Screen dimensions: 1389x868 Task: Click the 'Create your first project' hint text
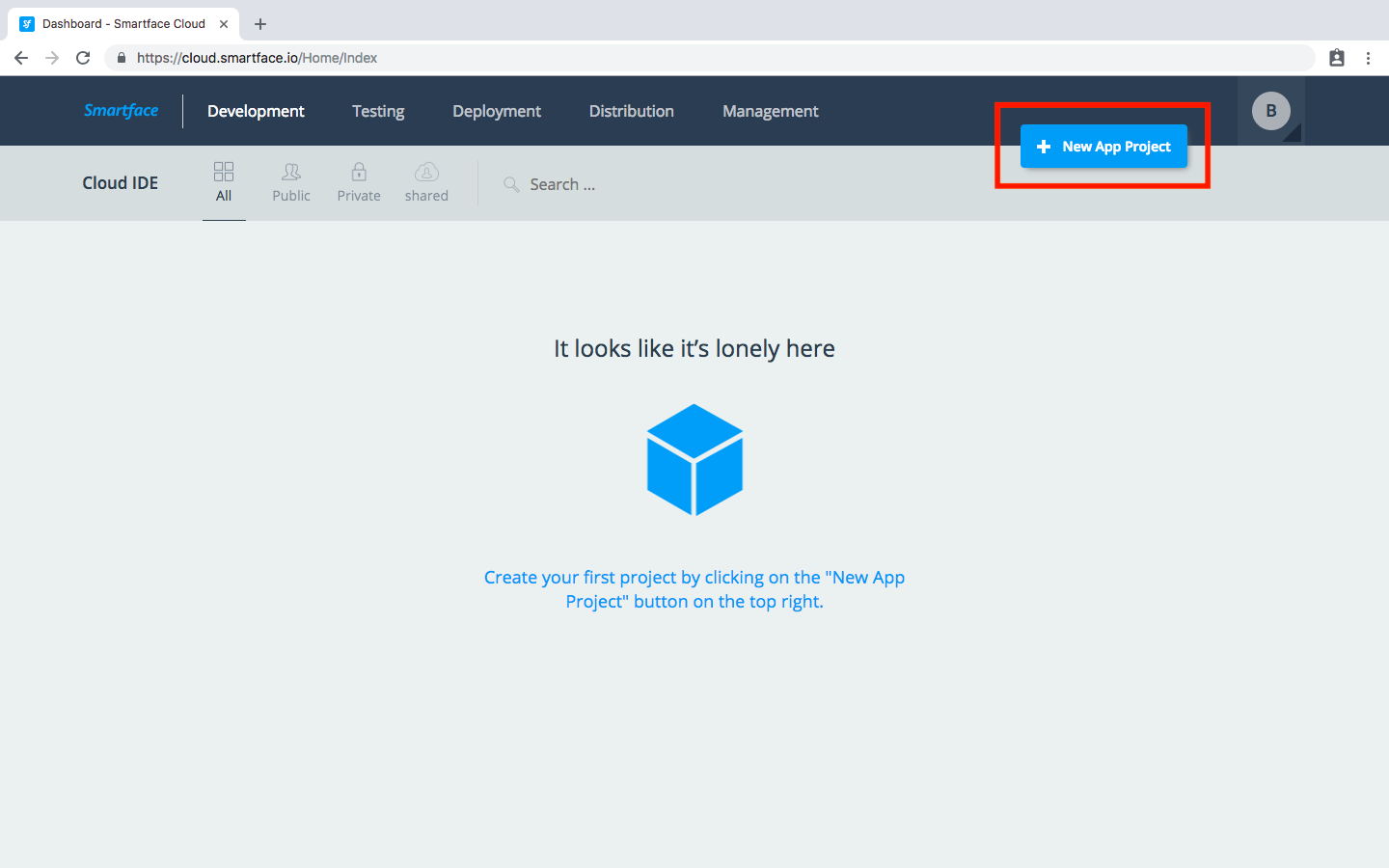point(694,589)
